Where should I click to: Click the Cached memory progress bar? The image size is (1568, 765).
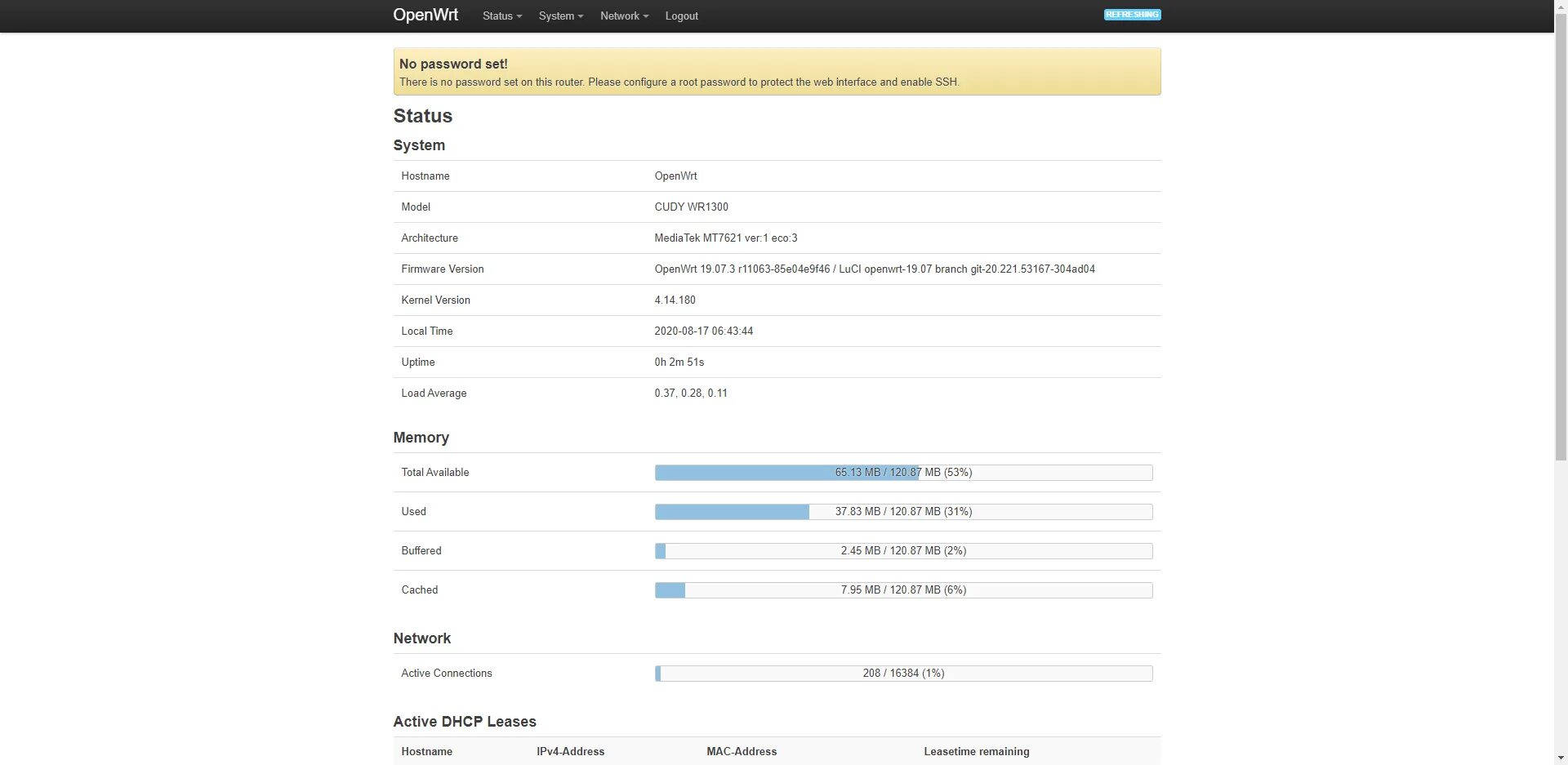[903, 590]
